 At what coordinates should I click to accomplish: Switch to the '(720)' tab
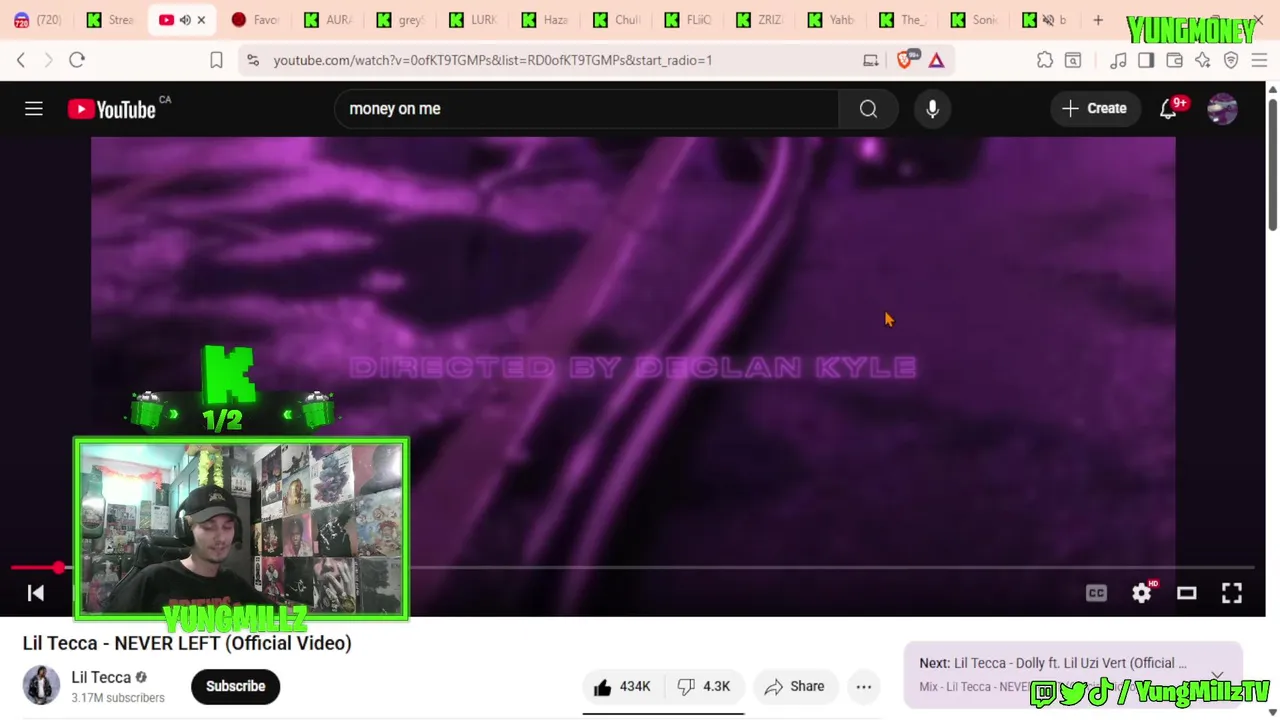[x=37, y=20]
